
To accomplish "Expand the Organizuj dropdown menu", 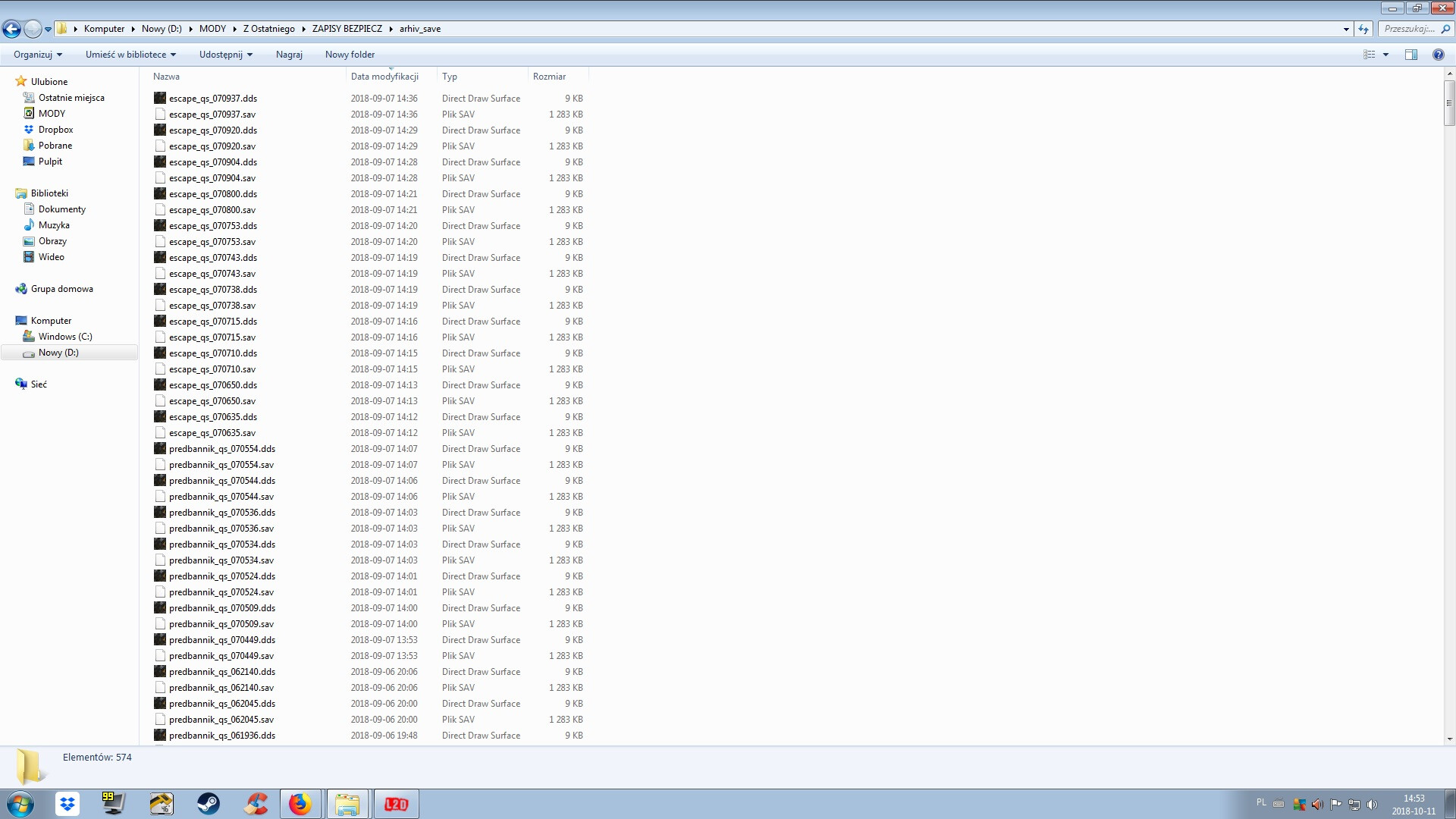I will coord(37,55).
